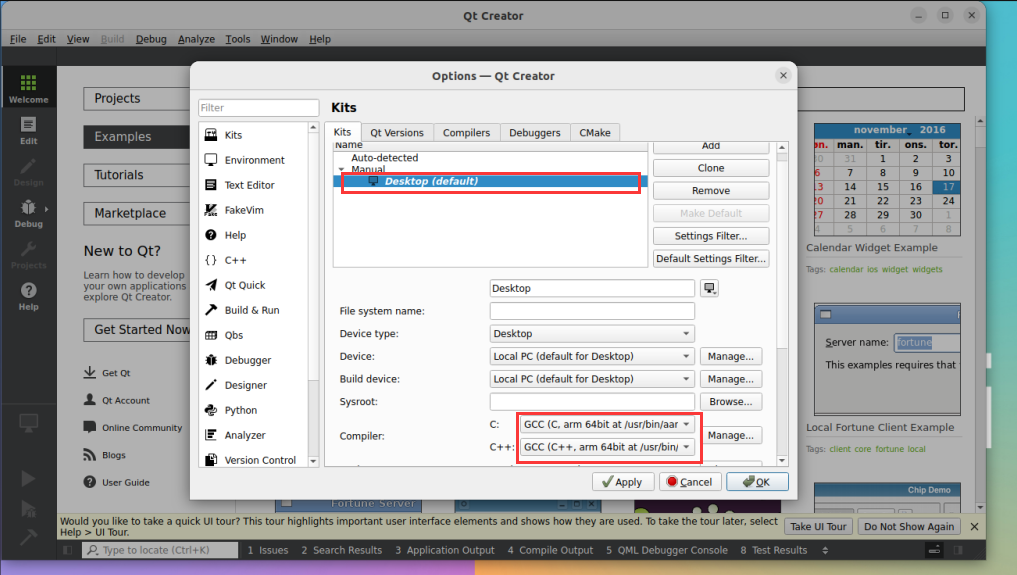Open the Welcome mode icon
The height and width of the screenshot is (575, 1017).
(28, 88)
